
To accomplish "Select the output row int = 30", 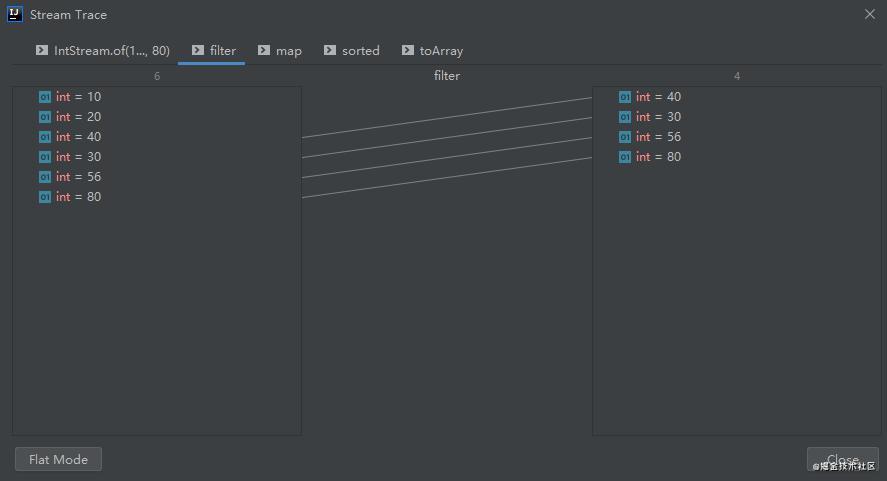I will (737, 117).
